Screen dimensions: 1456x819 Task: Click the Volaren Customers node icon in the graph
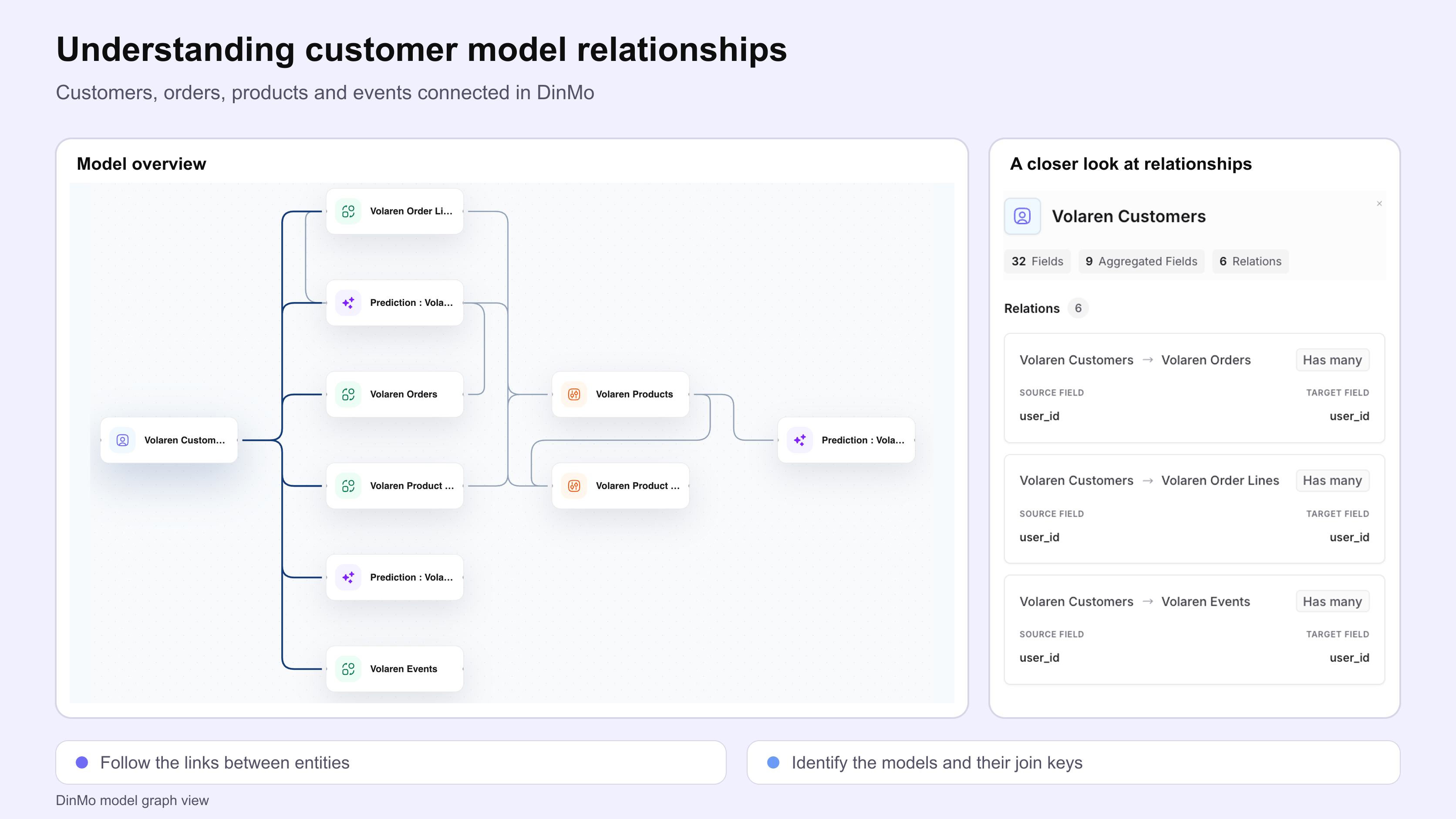pos(122,440)
